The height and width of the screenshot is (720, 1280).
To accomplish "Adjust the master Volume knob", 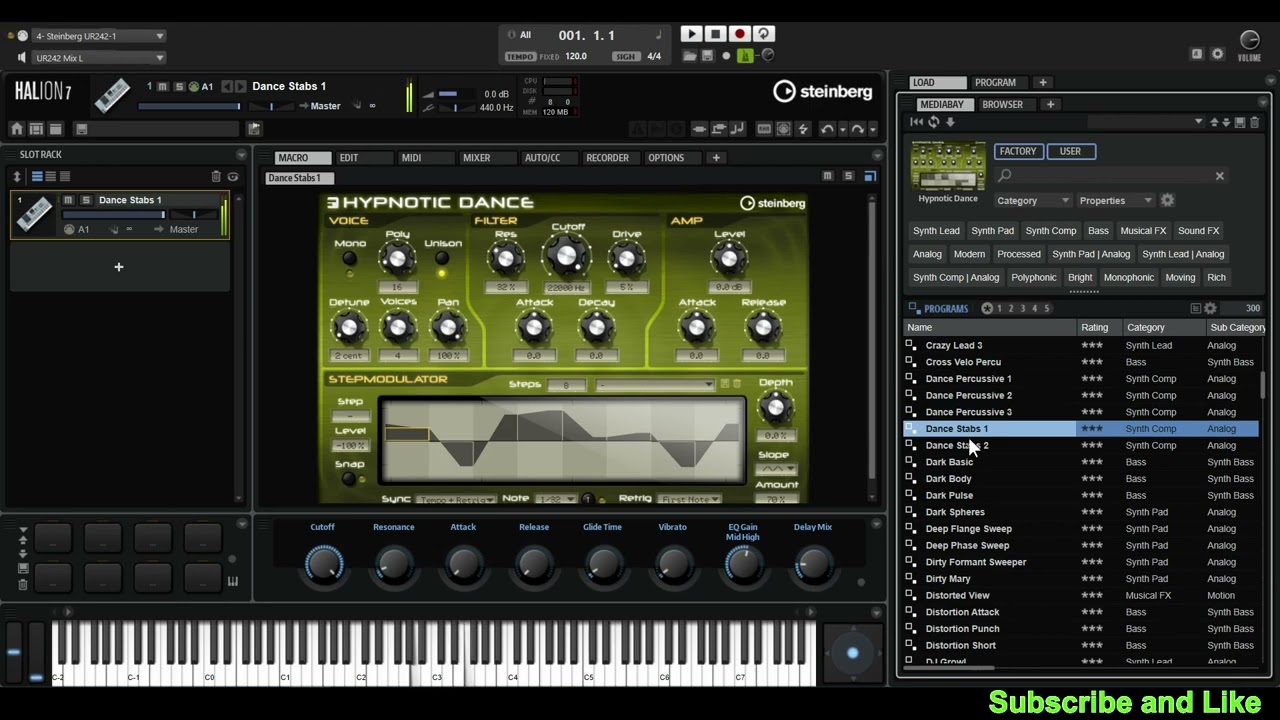I will click(x=1249, y=40).
